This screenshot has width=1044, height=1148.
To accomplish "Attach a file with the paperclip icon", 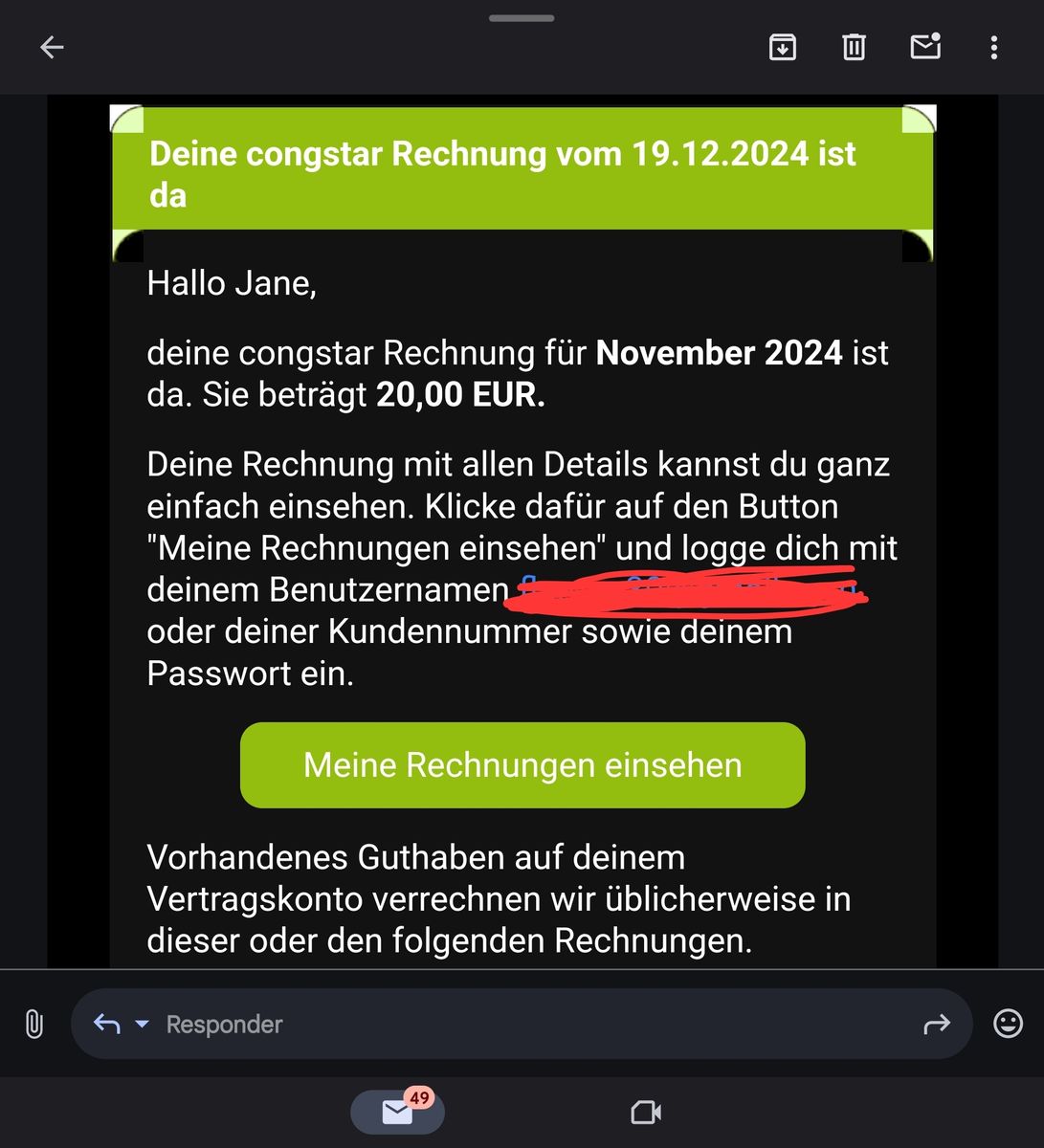I will tap(33, 1024).
